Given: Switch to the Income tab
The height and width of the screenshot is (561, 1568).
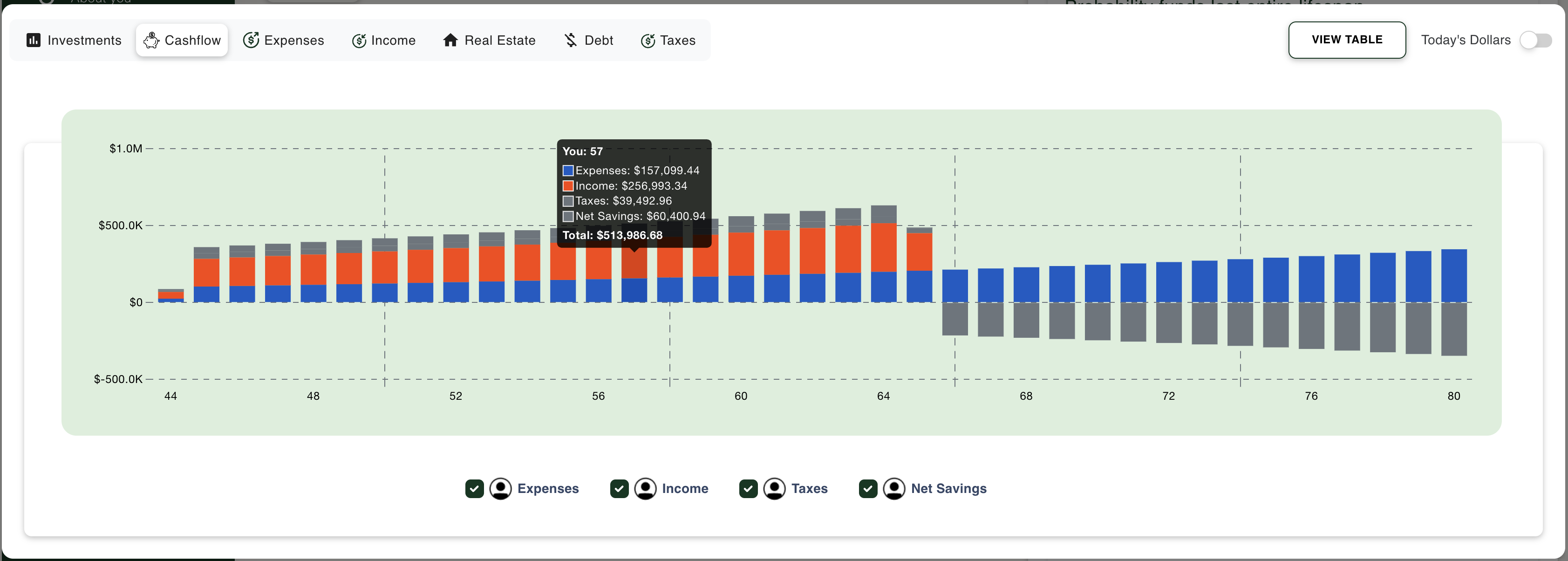Looking at the screenshot, I should (384, 40).
